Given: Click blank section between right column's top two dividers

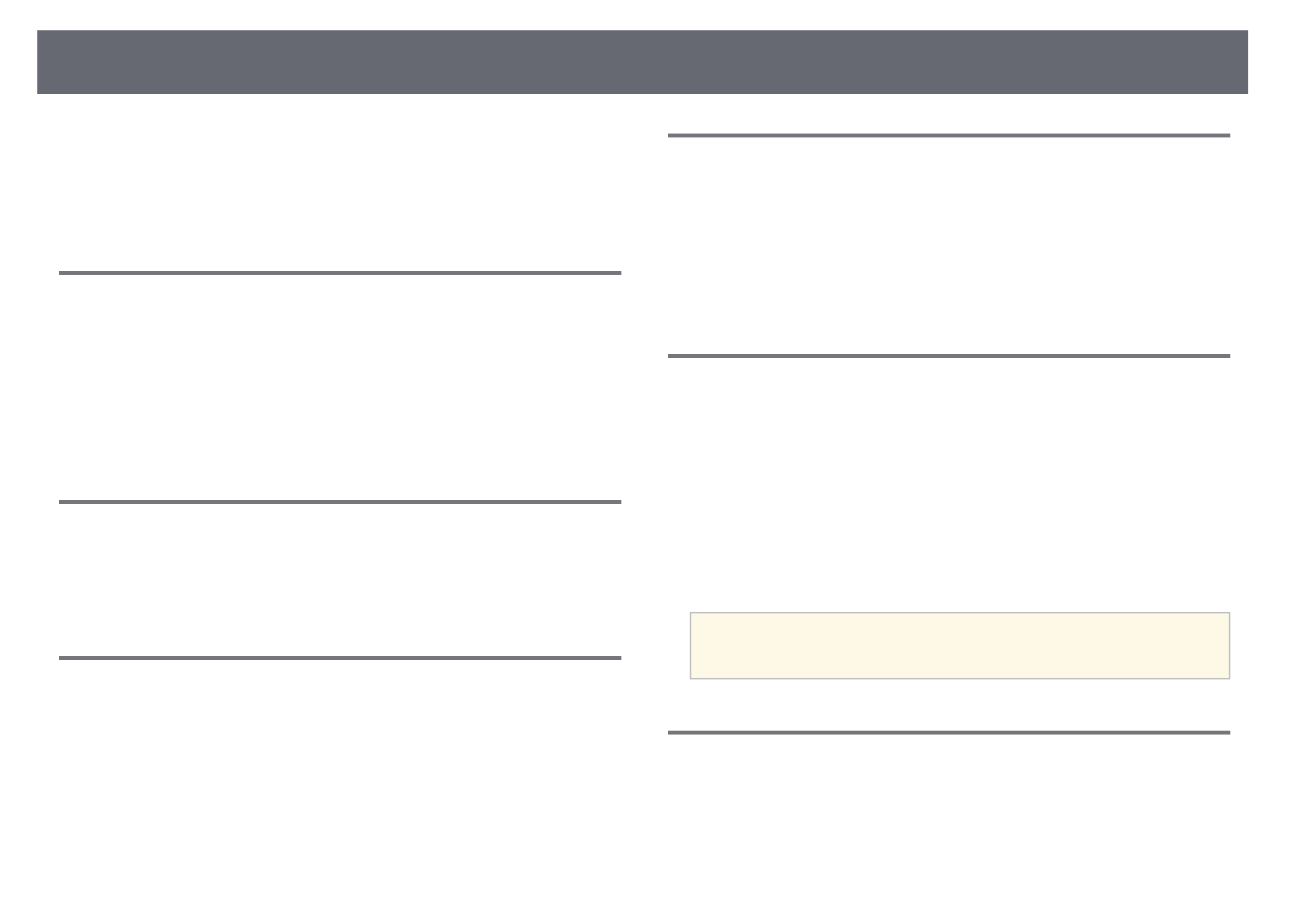Looking at the screenshot, I should (948, 245).
